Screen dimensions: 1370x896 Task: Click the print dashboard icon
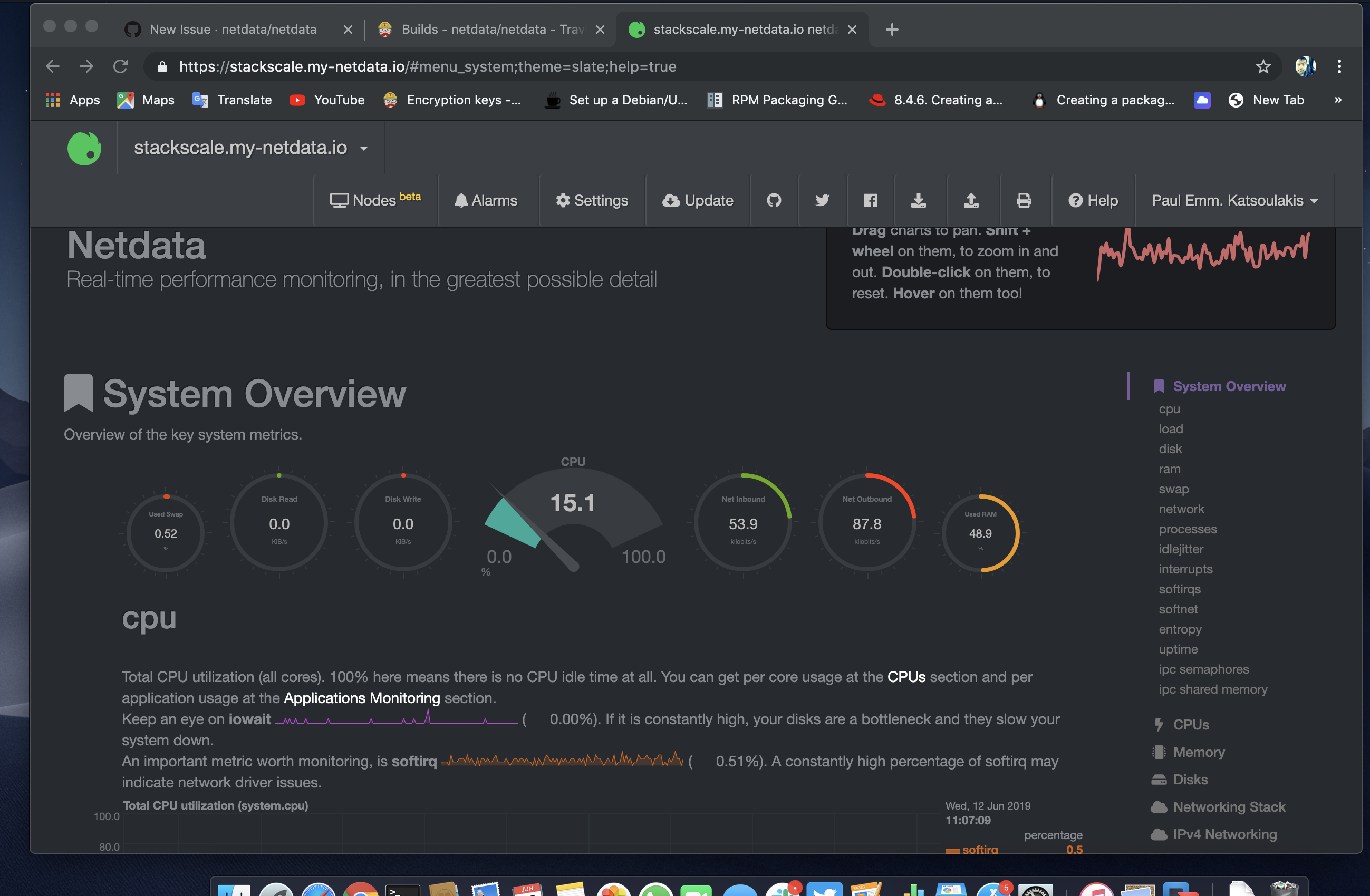tap(1024, 200)
